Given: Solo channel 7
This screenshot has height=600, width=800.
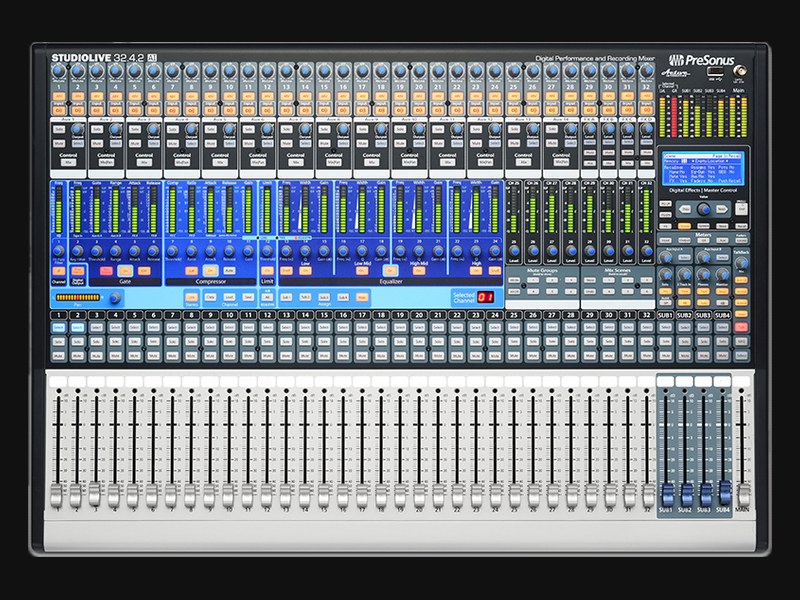Looking at the screenshot, I should click(172, 341).
